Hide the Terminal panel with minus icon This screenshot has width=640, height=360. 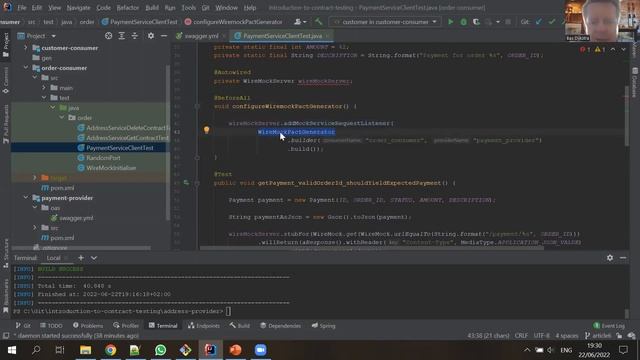[x=623, y=258]
